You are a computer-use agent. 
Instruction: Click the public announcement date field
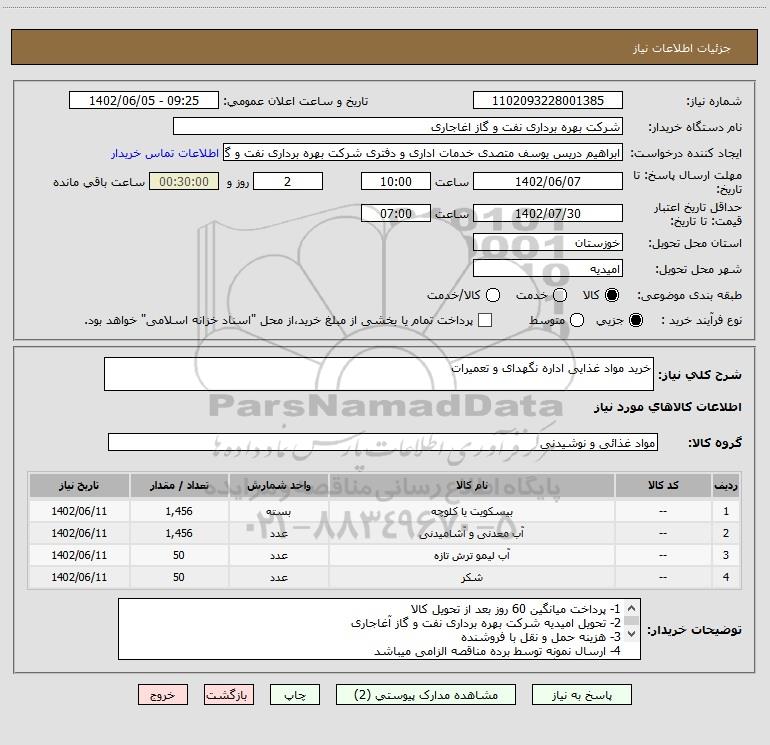[144, 101]
